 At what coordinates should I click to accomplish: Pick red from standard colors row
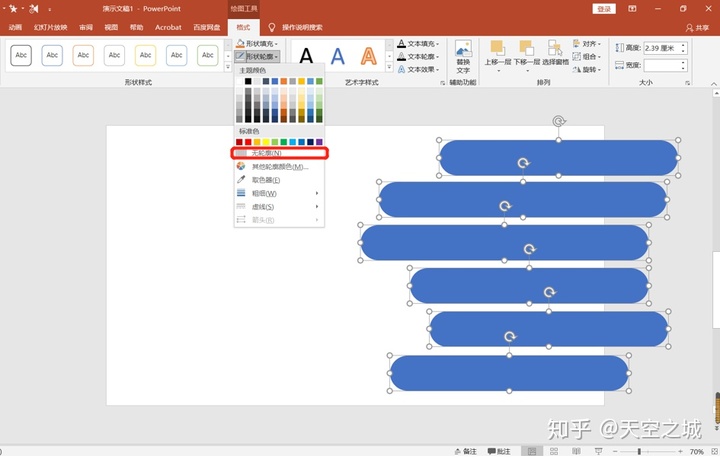point(248,142)
